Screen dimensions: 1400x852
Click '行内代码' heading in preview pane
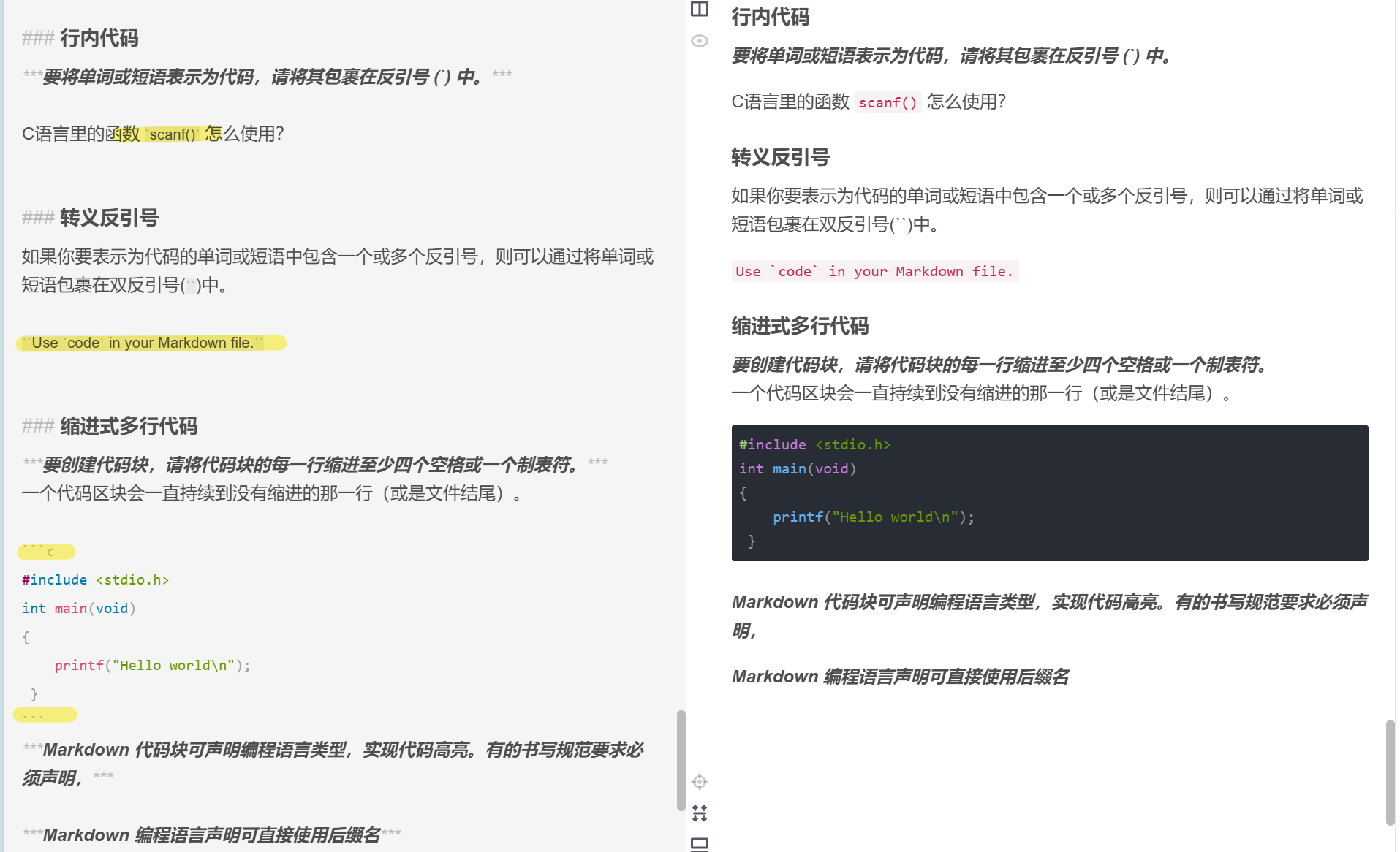click(x=771, y=17)
